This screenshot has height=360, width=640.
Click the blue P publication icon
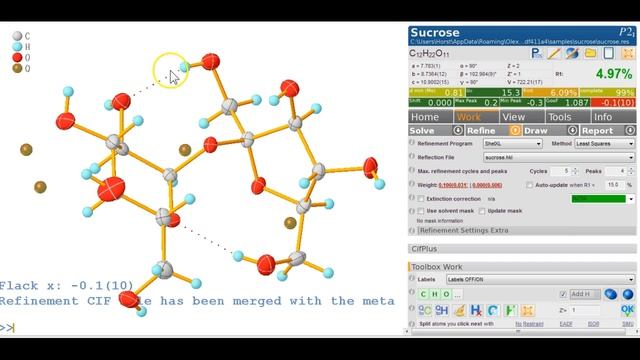click(x=536, y=53)
